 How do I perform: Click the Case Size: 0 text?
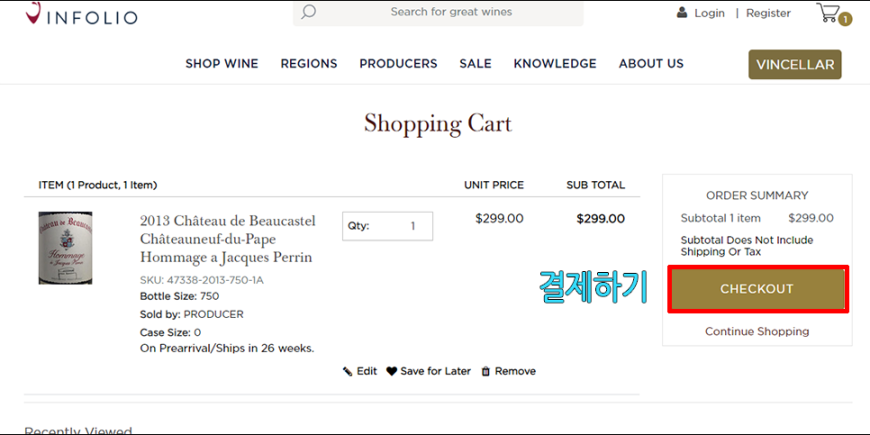click(170, 333)
